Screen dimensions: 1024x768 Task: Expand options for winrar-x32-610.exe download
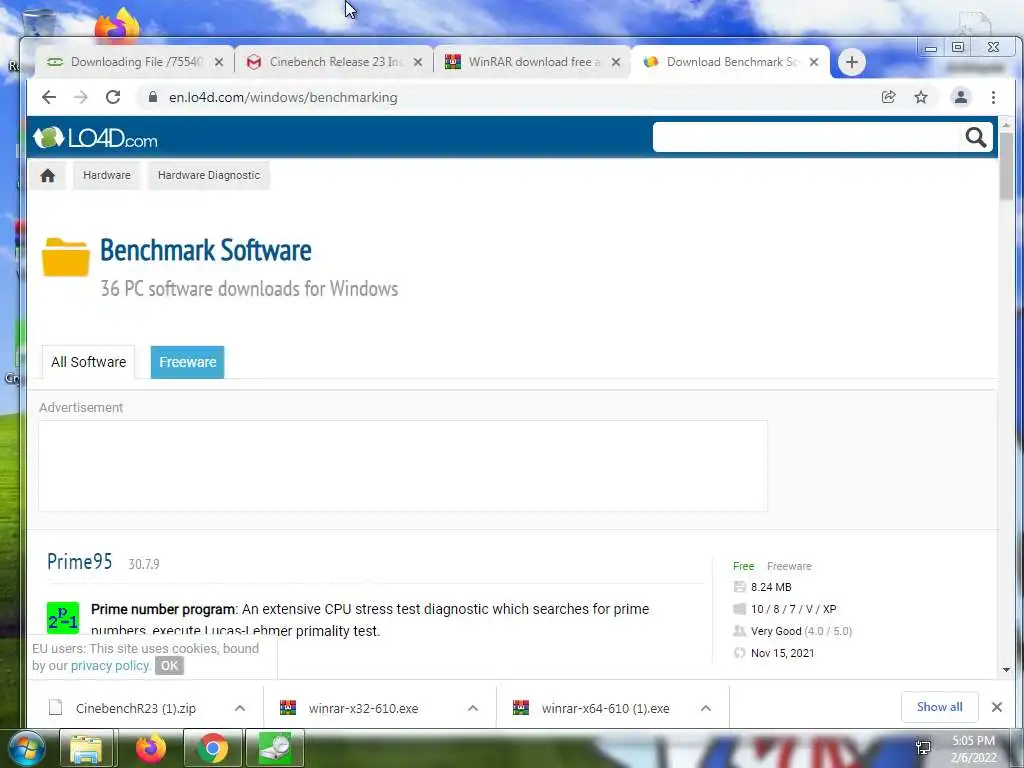(x=473, y=708)
